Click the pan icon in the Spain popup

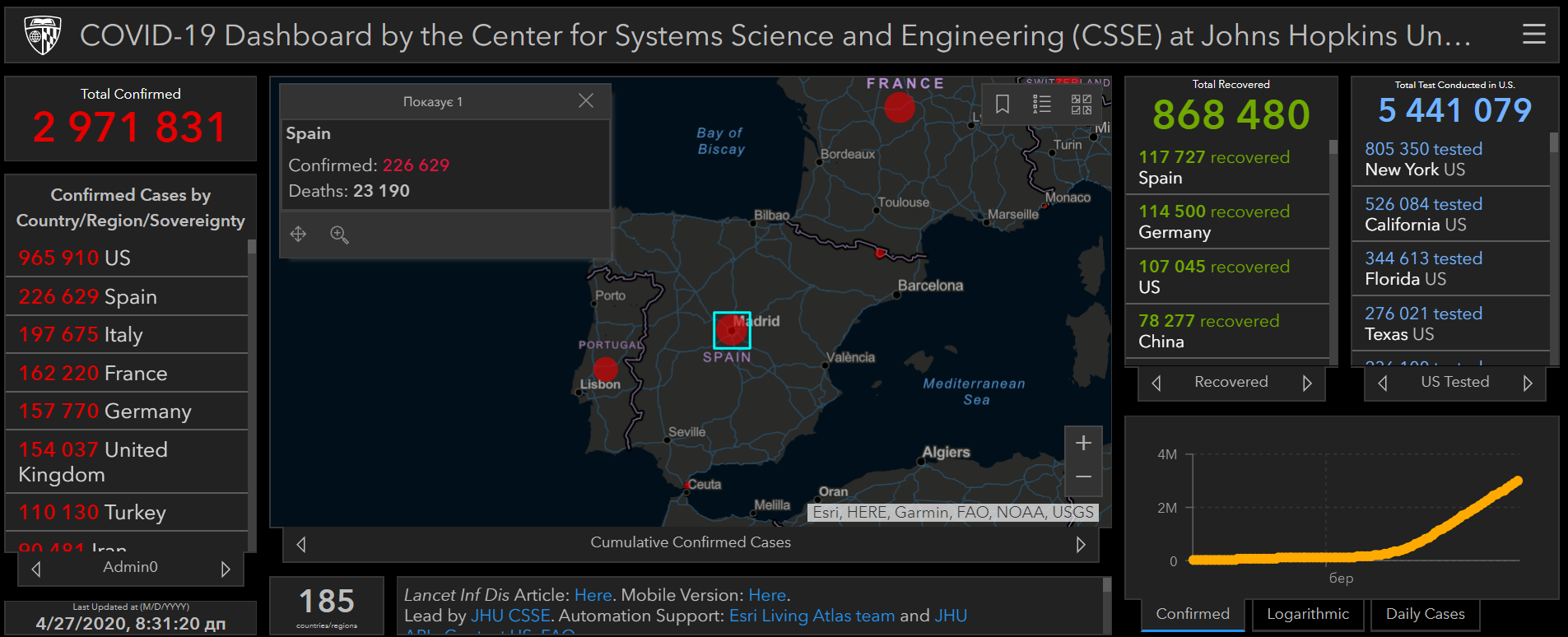point(298,235)
